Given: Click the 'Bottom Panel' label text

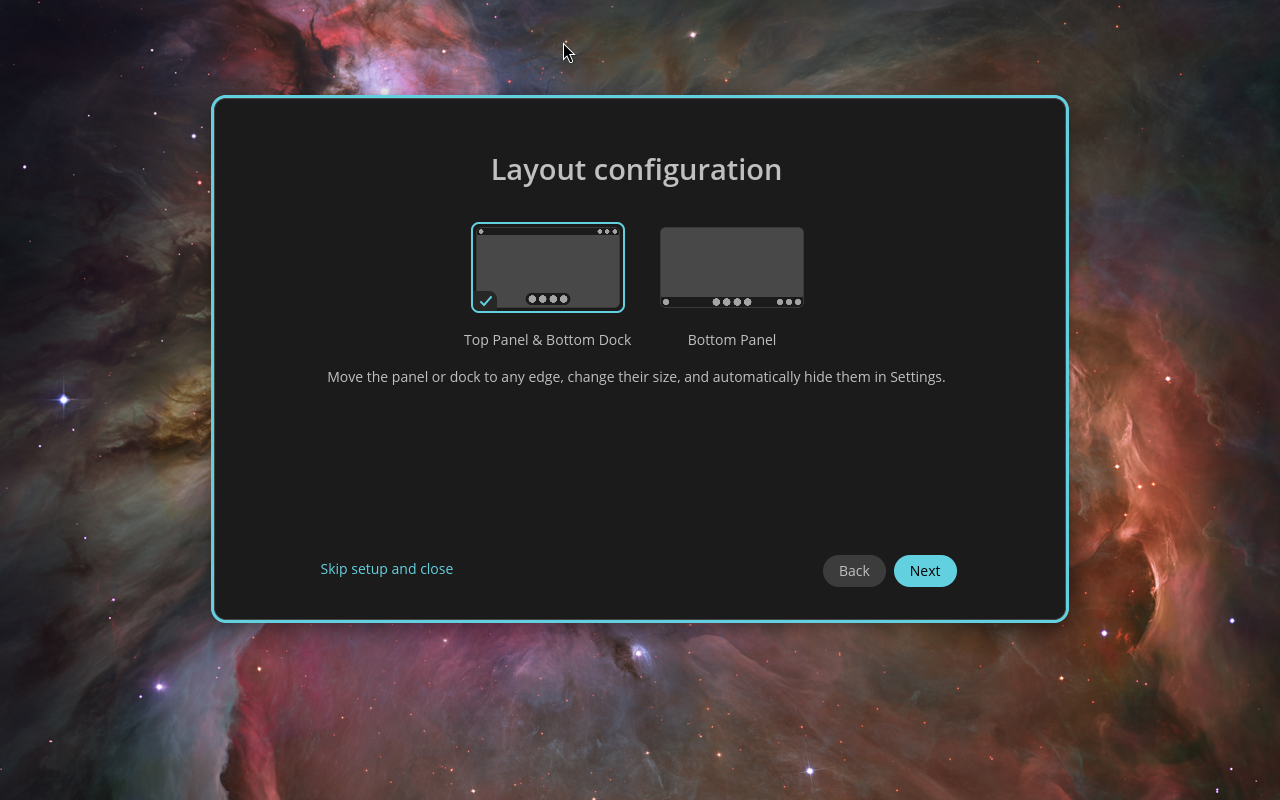Looking at the screenshot, I should pyautogui.click(x=732, y=340).
